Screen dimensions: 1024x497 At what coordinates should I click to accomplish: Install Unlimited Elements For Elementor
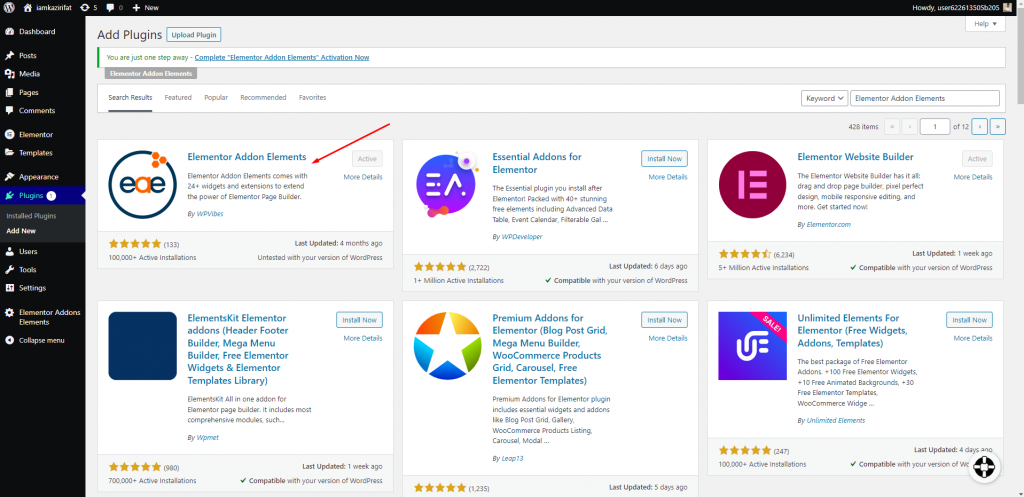[x=969, y=320]
